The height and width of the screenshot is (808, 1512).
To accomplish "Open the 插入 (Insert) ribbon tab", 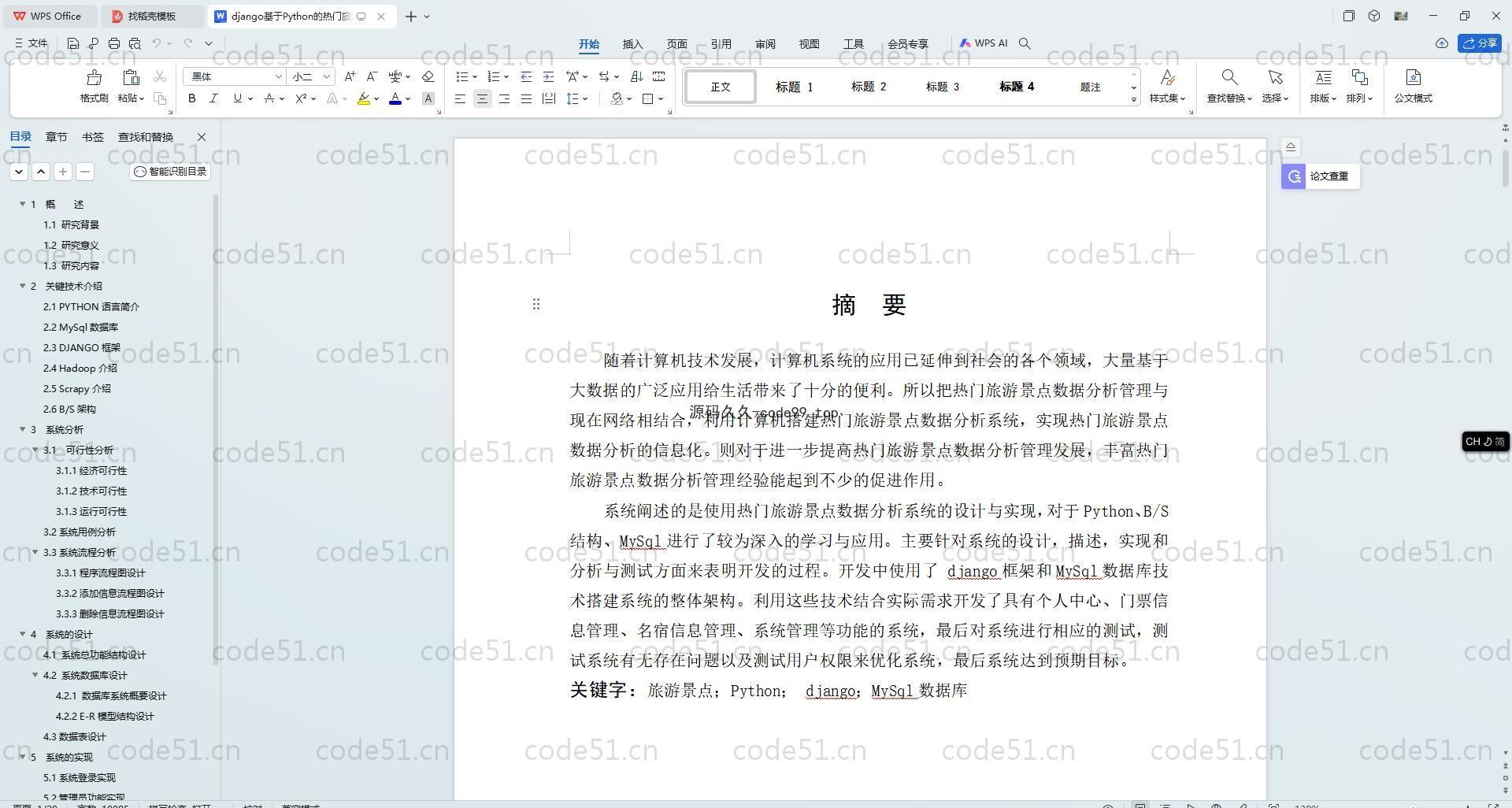I will tap(633, 44).
